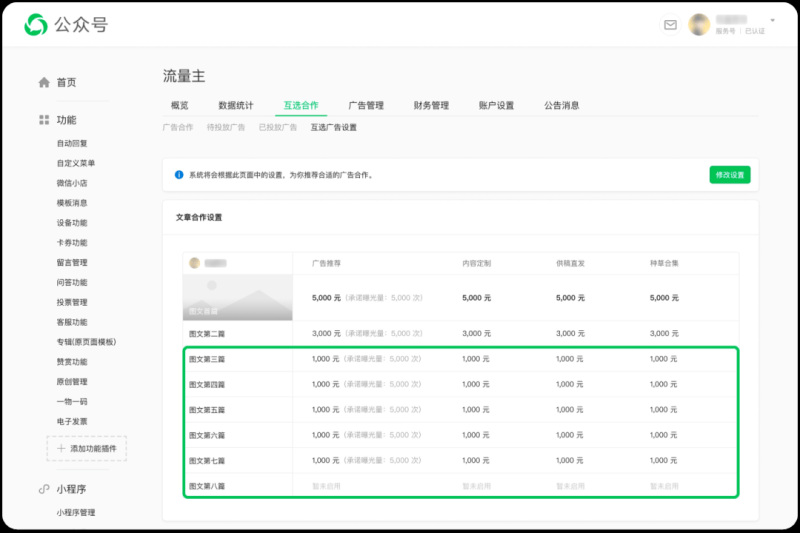Click the 添加功能插件 button
The image size is (800, 533).
point(87,449)
